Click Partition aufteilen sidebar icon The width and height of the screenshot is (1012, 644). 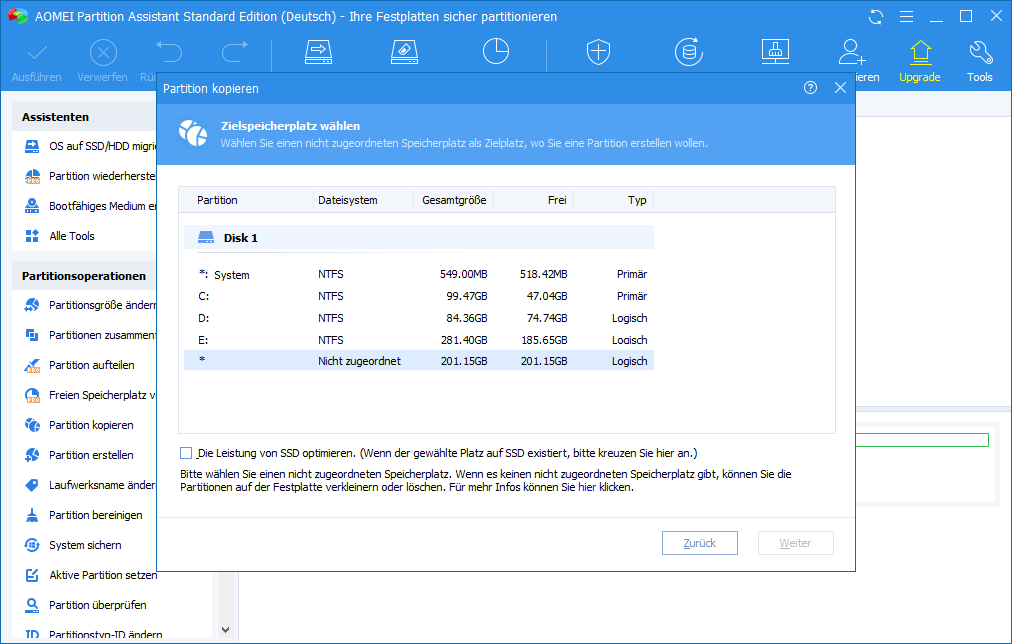click(x=32, y=365)
